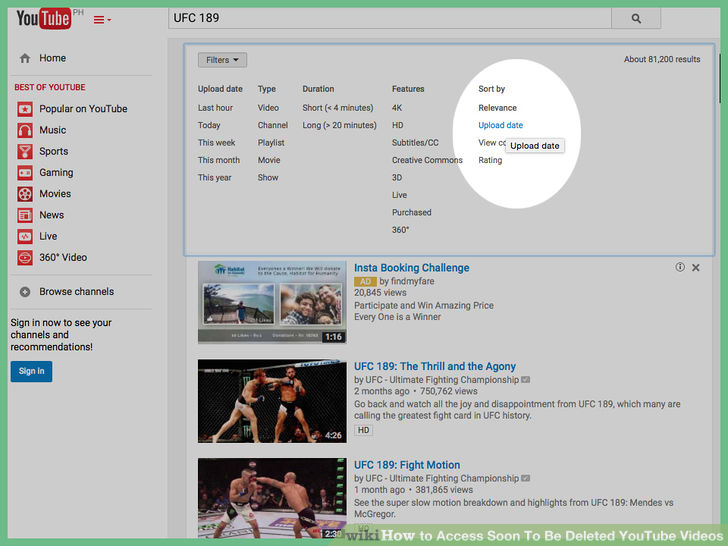Select Playlist result type
728x546 pixels.
point(271,143)
